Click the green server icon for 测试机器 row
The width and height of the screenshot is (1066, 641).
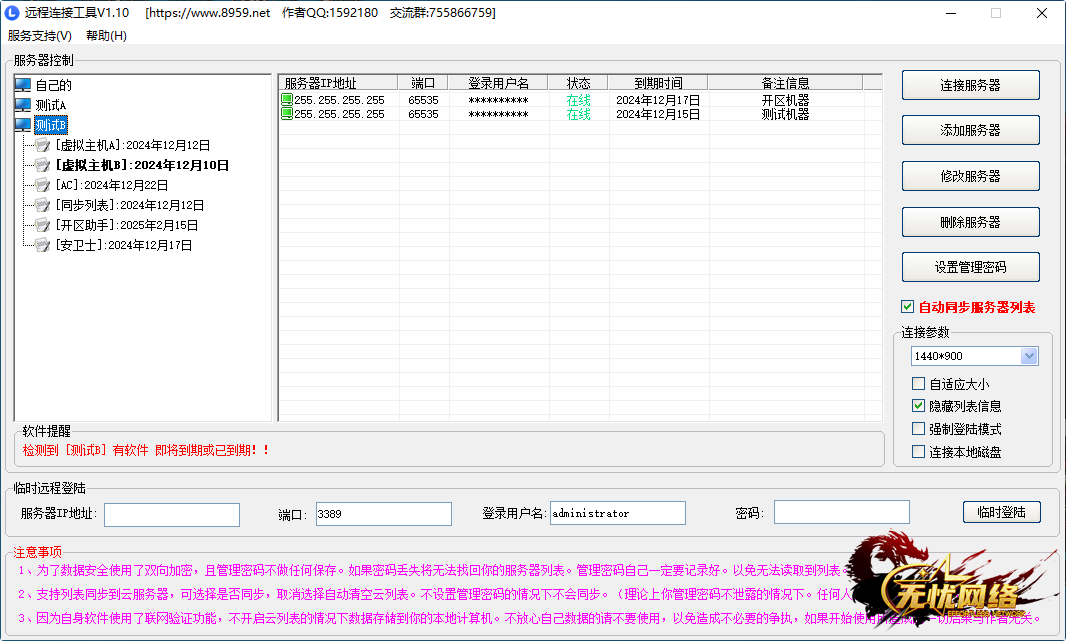(x=287, y=114)
